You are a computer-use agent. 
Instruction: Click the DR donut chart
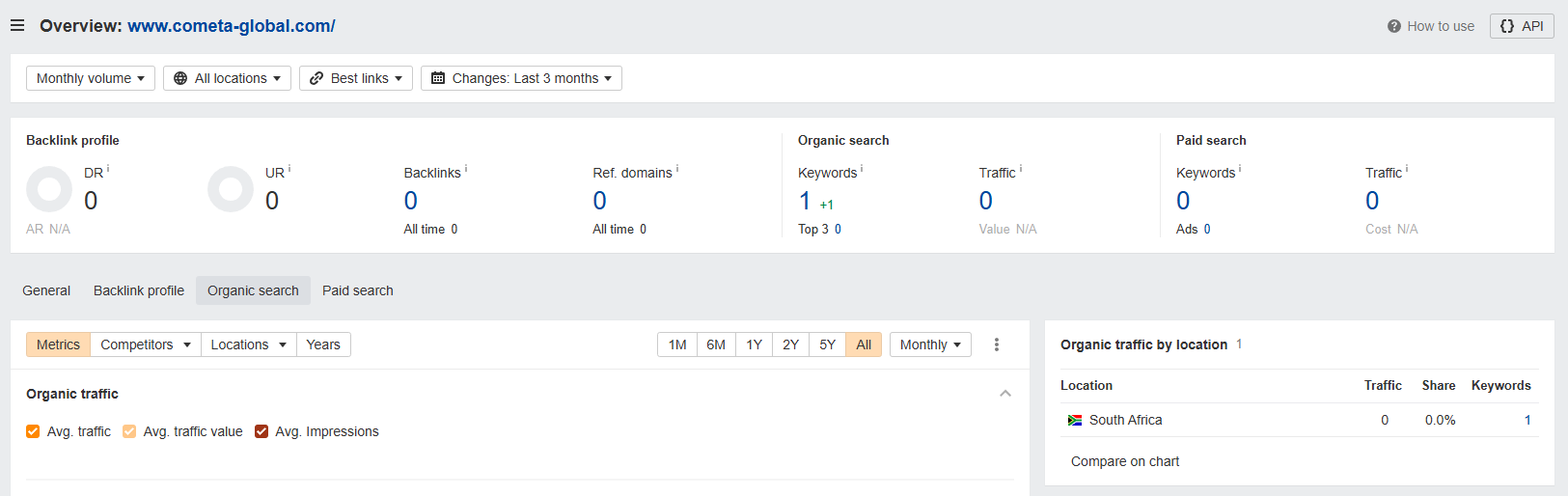[49, 189]
